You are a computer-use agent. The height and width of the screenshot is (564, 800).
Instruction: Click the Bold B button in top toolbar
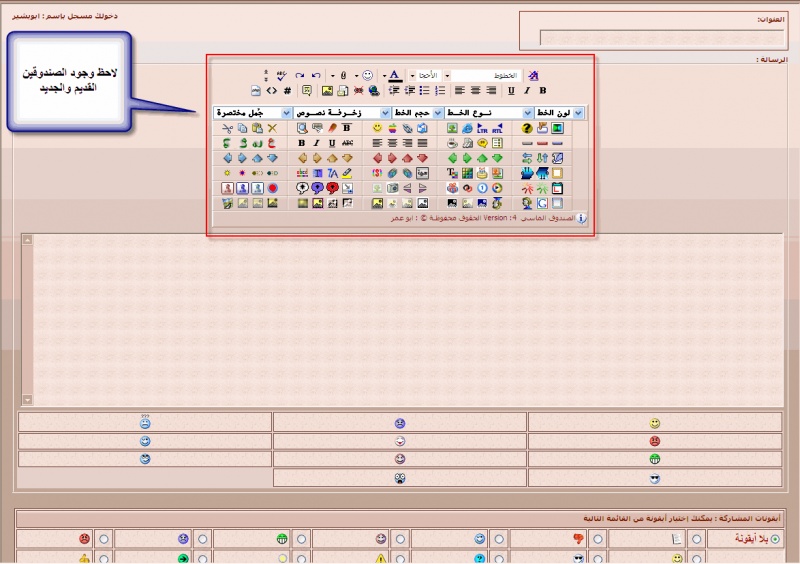coord(542,90)
